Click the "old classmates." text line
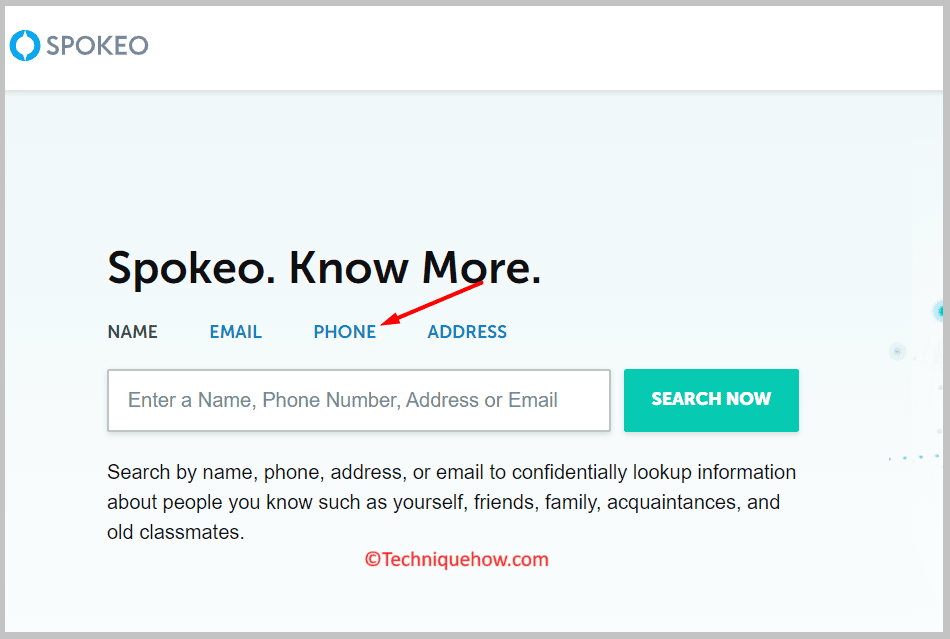Image resolution: width=950 pixels, height=639 pixels. click(x=176, y=532)
